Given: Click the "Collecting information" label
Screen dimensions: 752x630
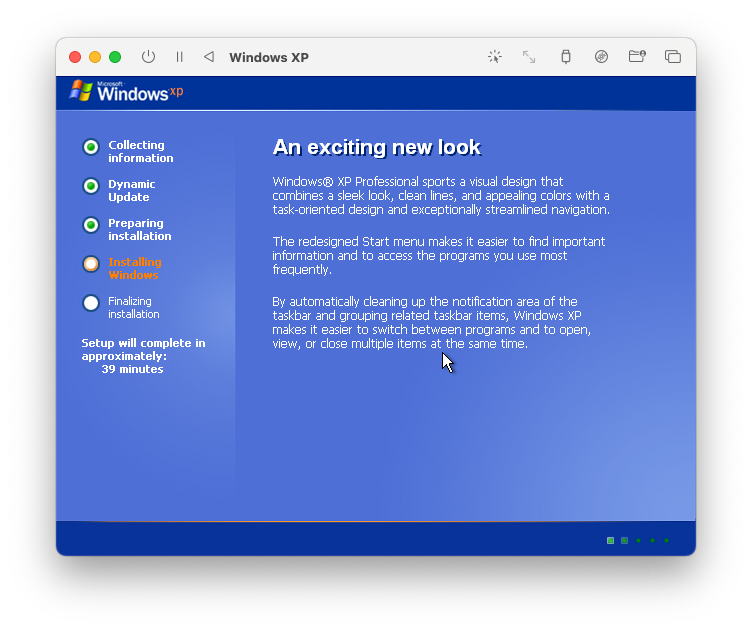Looking at the screenshot, I should point(141,152).
